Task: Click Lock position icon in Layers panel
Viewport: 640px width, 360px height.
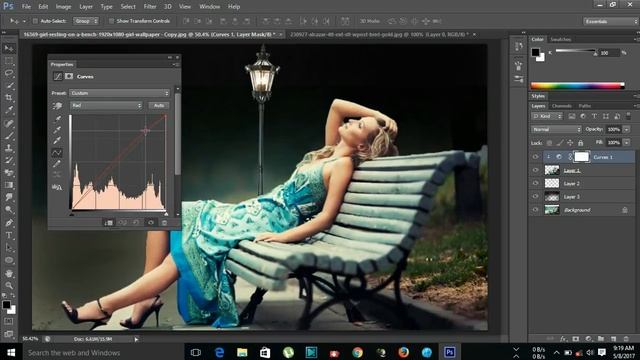Action: 570,143
